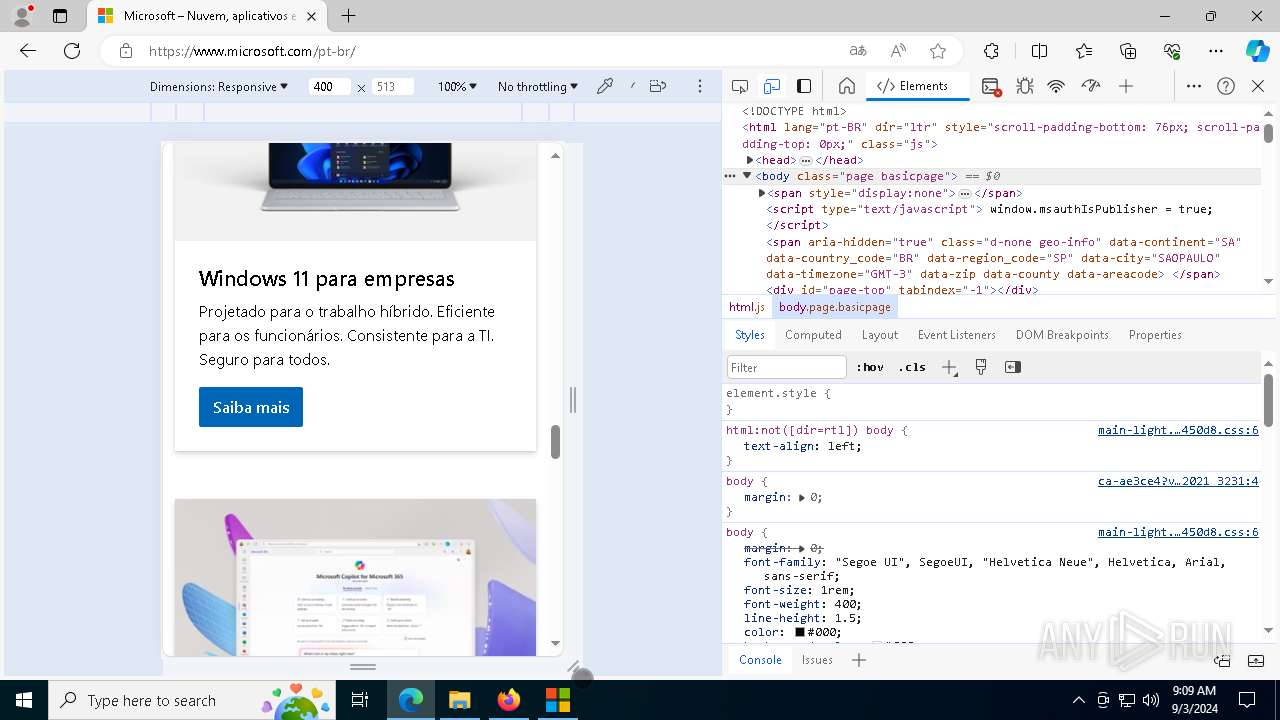This screenshot has width=1280, height=720.
Task: Add page to favorites star
Action: pos(938,51)
